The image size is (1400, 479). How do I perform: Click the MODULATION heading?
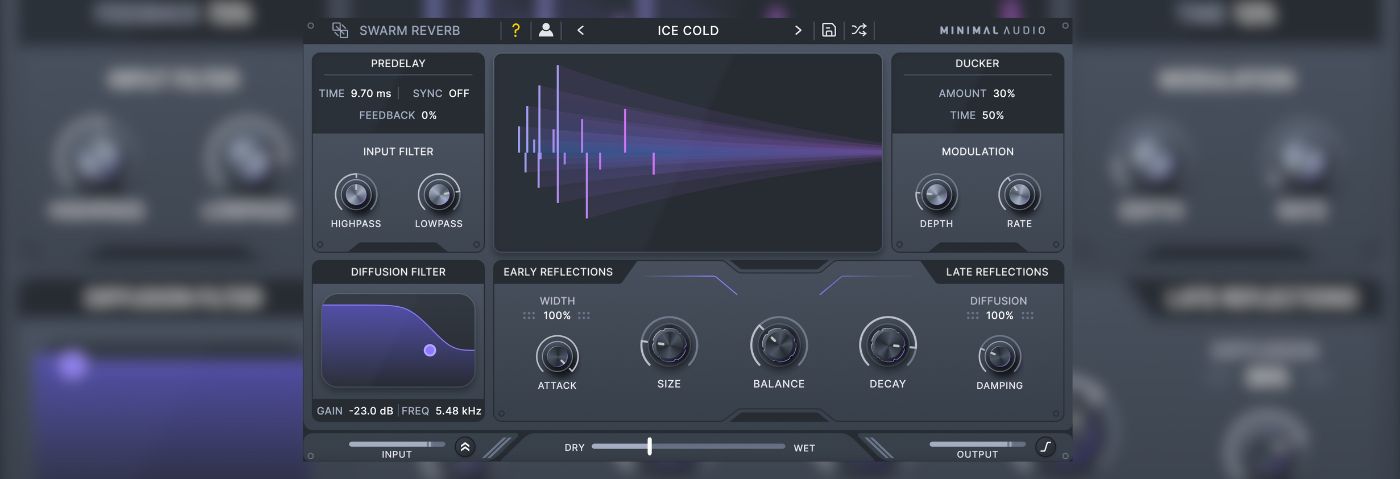pyautogui.click(x=978, y=152)
